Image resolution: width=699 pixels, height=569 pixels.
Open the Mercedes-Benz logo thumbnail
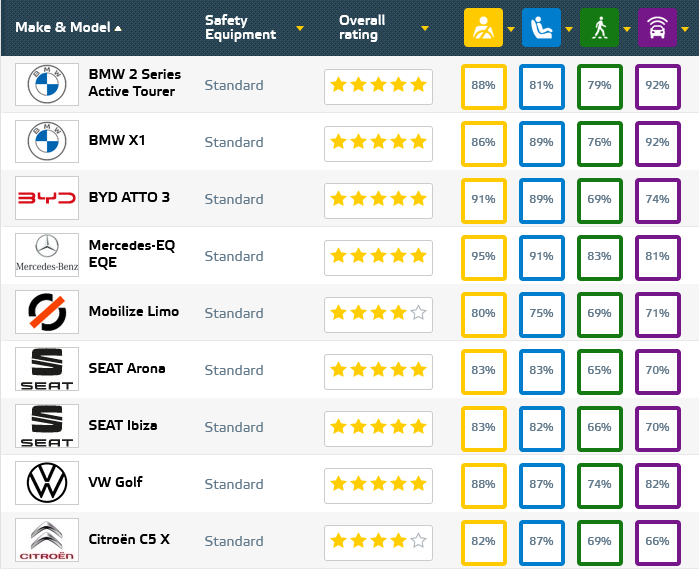click(47, 255)
